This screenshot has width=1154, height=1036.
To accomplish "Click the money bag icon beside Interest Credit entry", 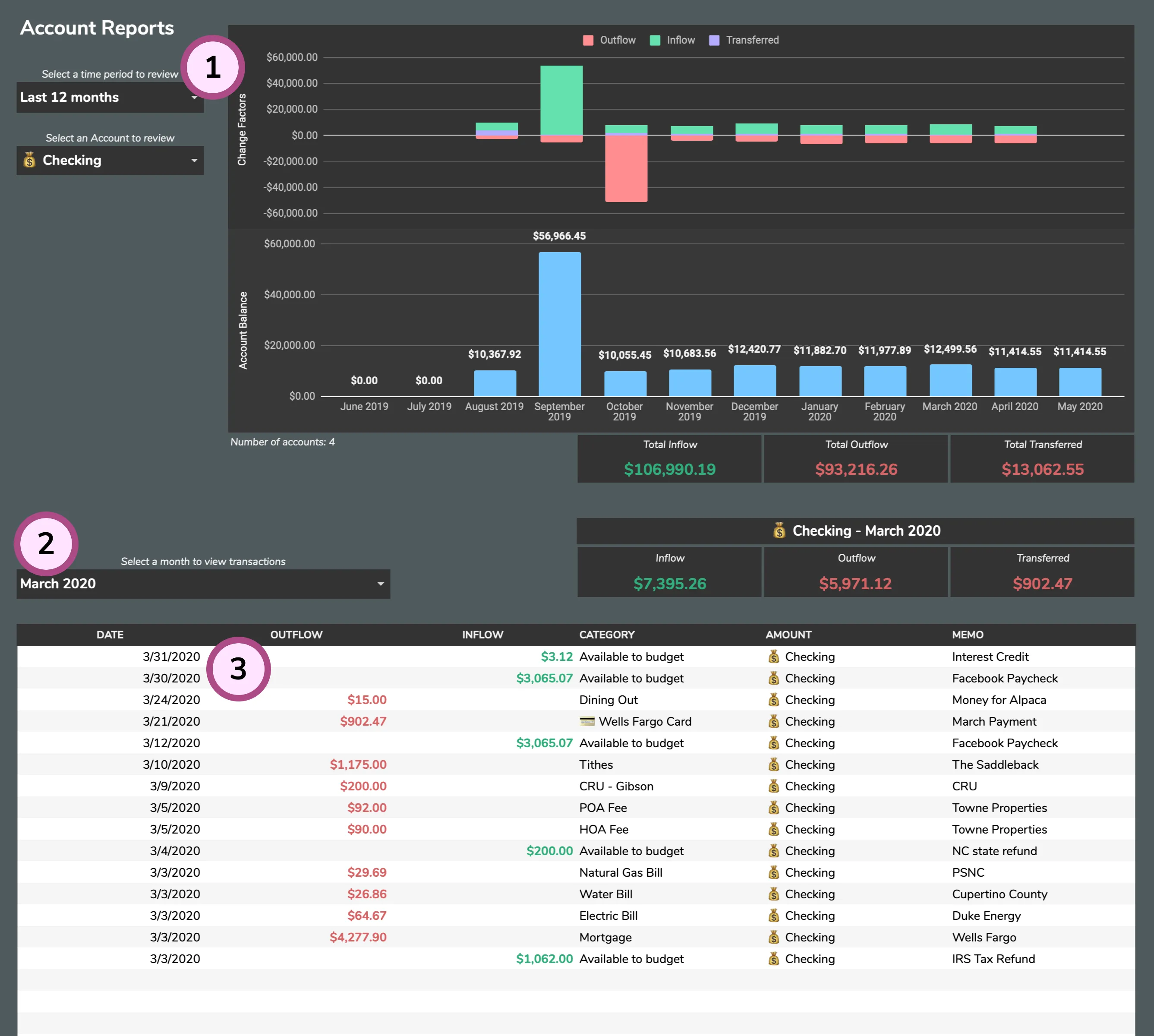I will [774, 656].
